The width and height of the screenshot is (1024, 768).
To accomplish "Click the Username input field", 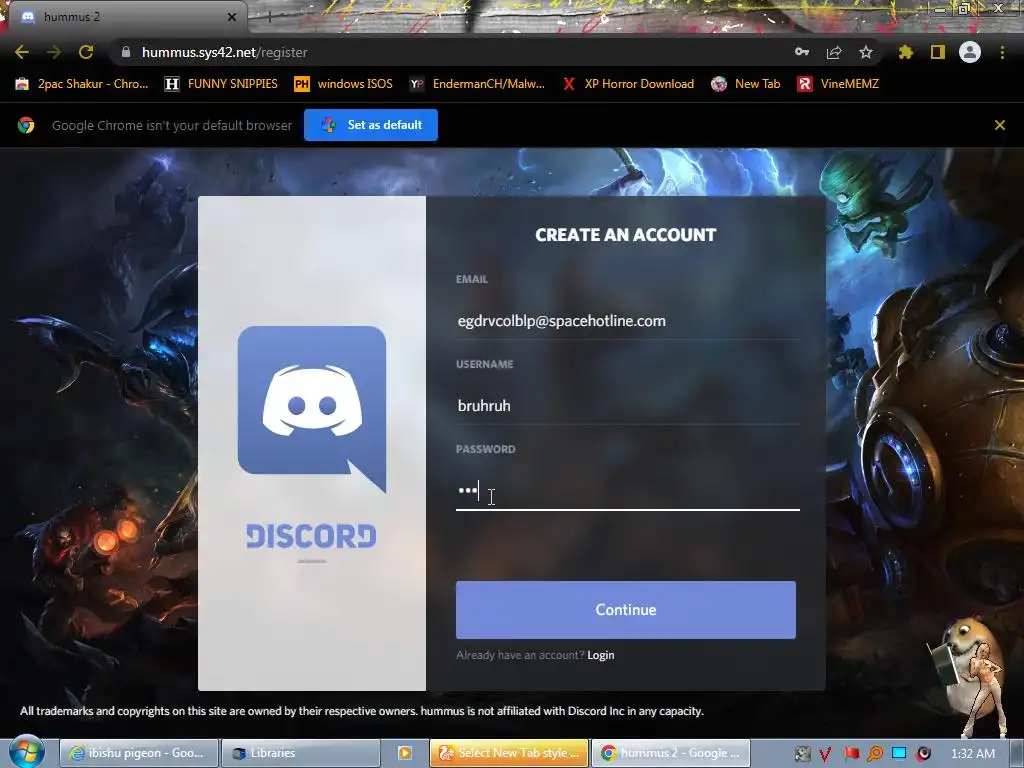I will [627, 406].
